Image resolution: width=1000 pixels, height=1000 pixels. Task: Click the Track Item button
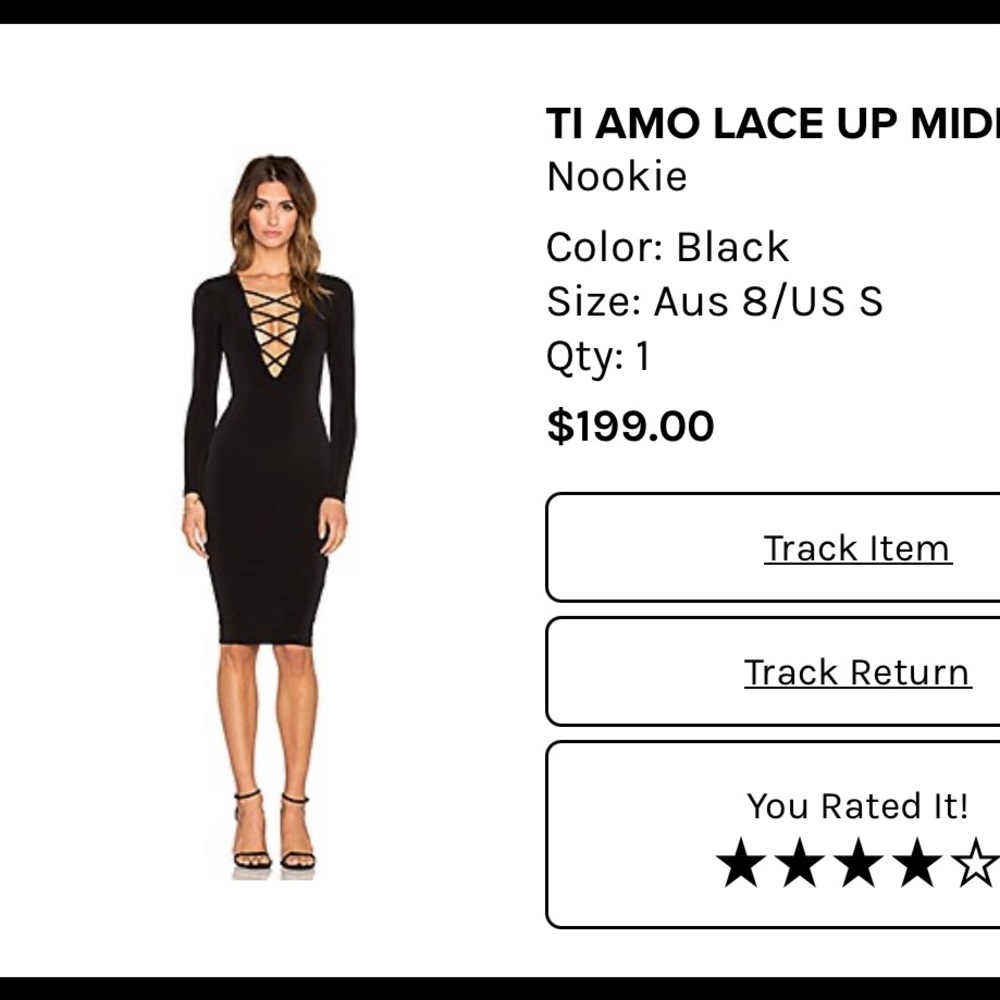855,548
